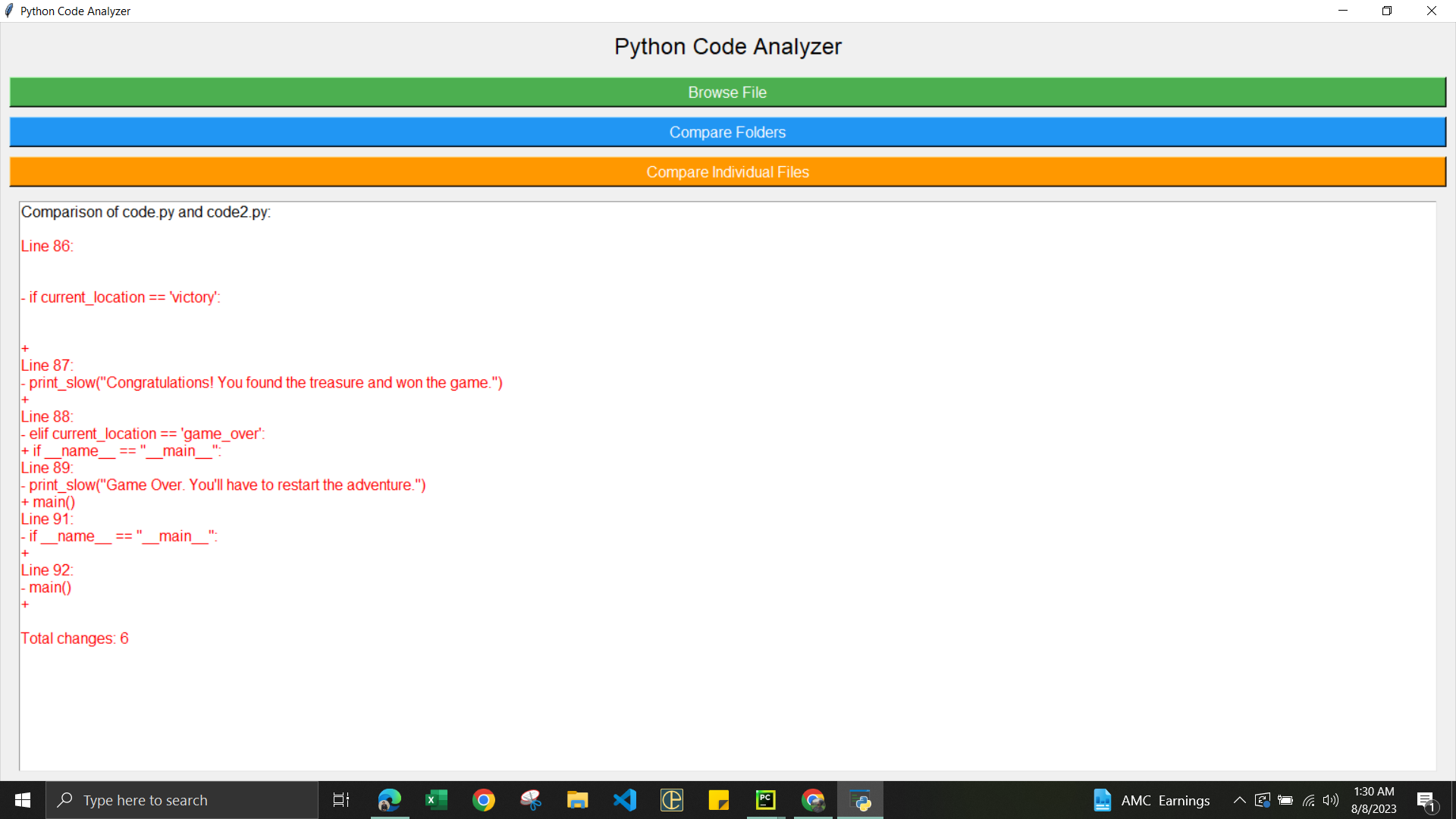The width and height of the screenshot is (1456, 819).
Task: Click the Compare Individual Files button
Action: pyautogui.click(x=727, y=171)
